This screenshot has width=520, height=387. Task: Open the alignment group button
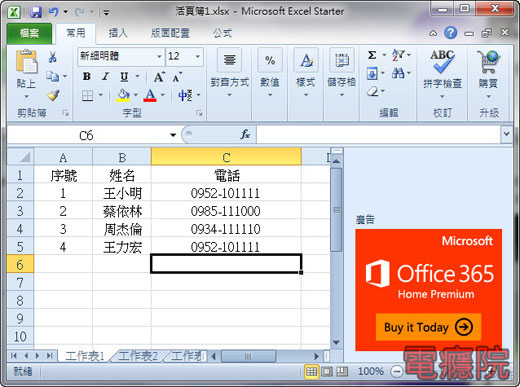pyautogui.click(x=230, y=60)
